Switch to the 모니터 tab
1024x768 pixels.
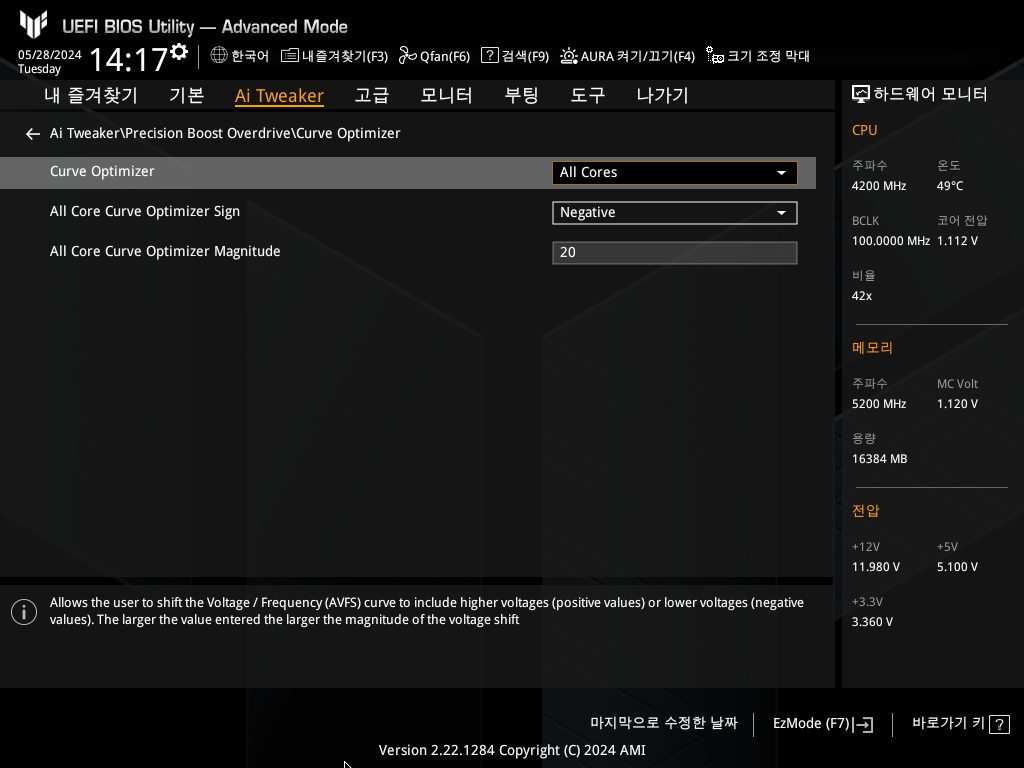[x=447, y=95]
